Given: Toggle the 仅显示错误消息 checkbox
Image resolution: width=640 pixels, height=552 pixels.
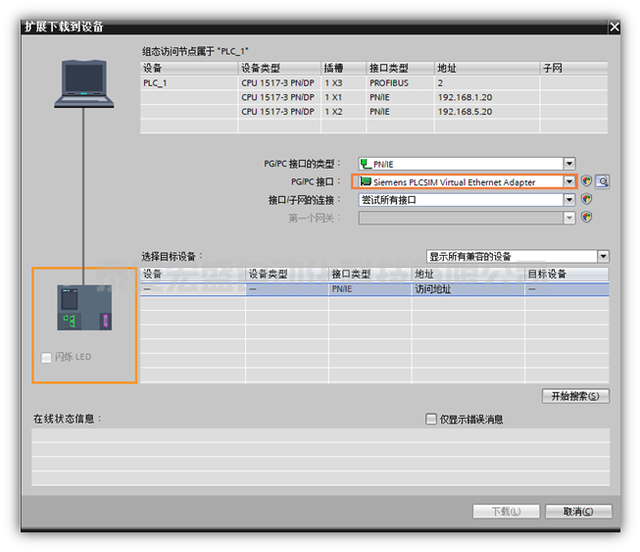Looking at the screenshot, I should pos(431,419).
